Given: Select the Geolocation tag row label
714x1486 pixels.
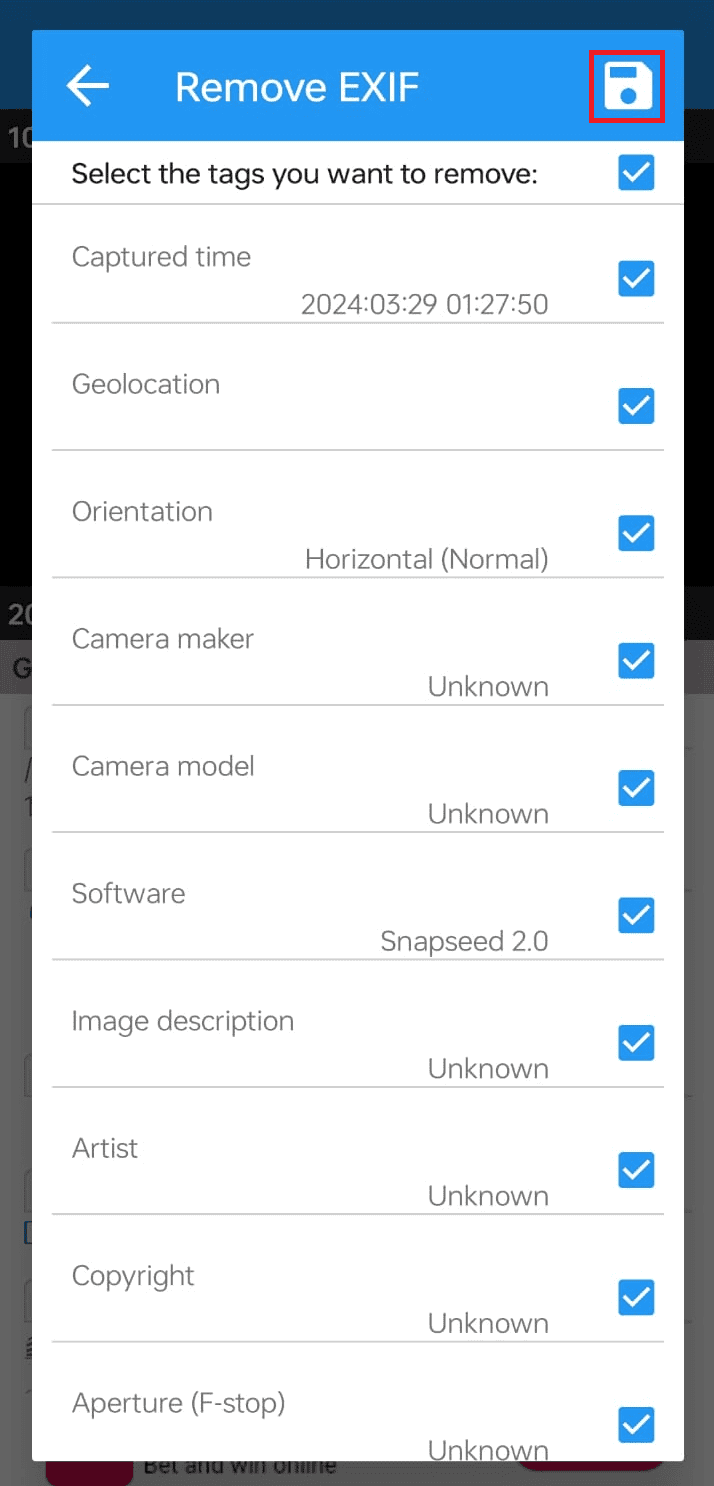Looking at the screenshot, I should point(146,384).
